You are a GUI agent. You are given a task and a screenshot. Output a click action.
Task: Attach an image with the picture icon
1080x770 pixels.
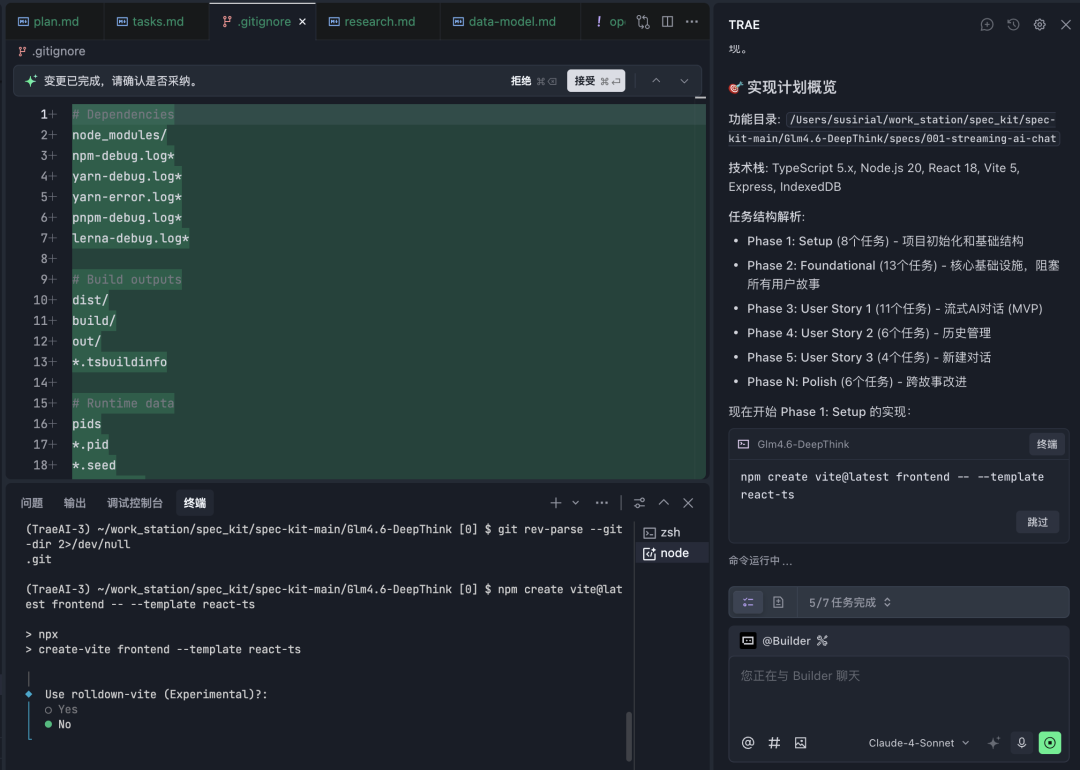(800, 742)
